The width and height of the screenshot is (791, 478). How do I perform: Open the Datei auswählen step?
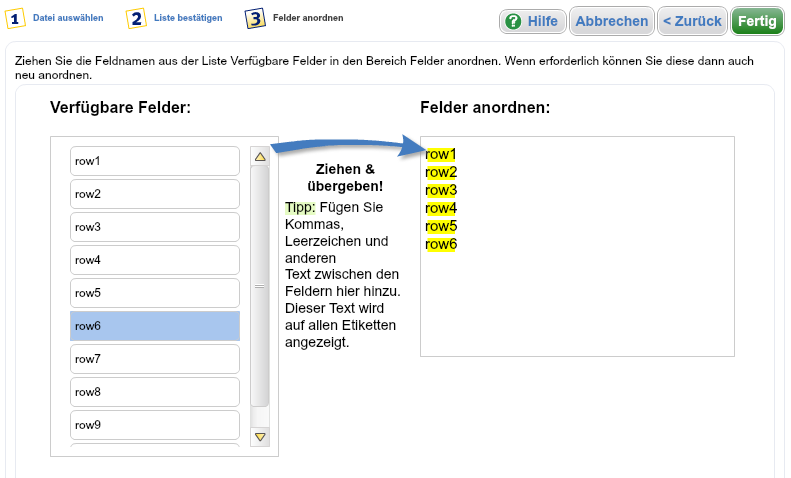(67, 18)
